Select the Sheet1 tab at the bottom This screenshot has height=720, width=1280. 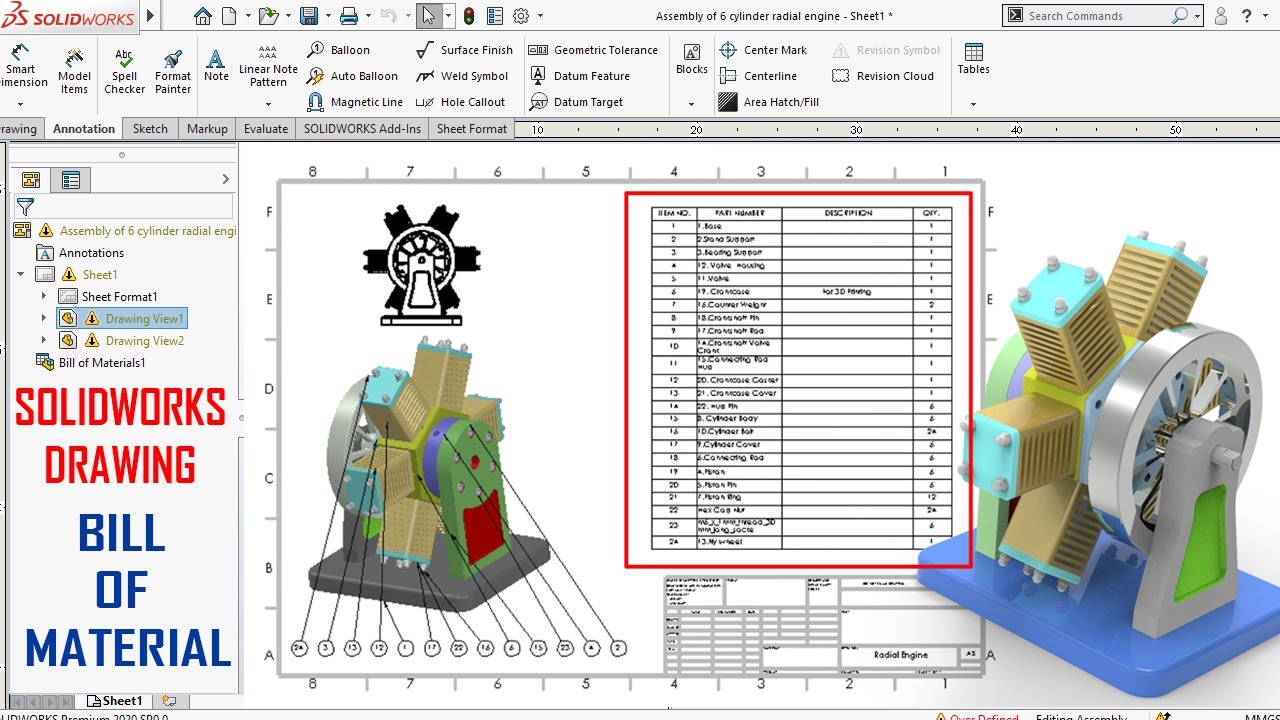(x=115, y=701)
